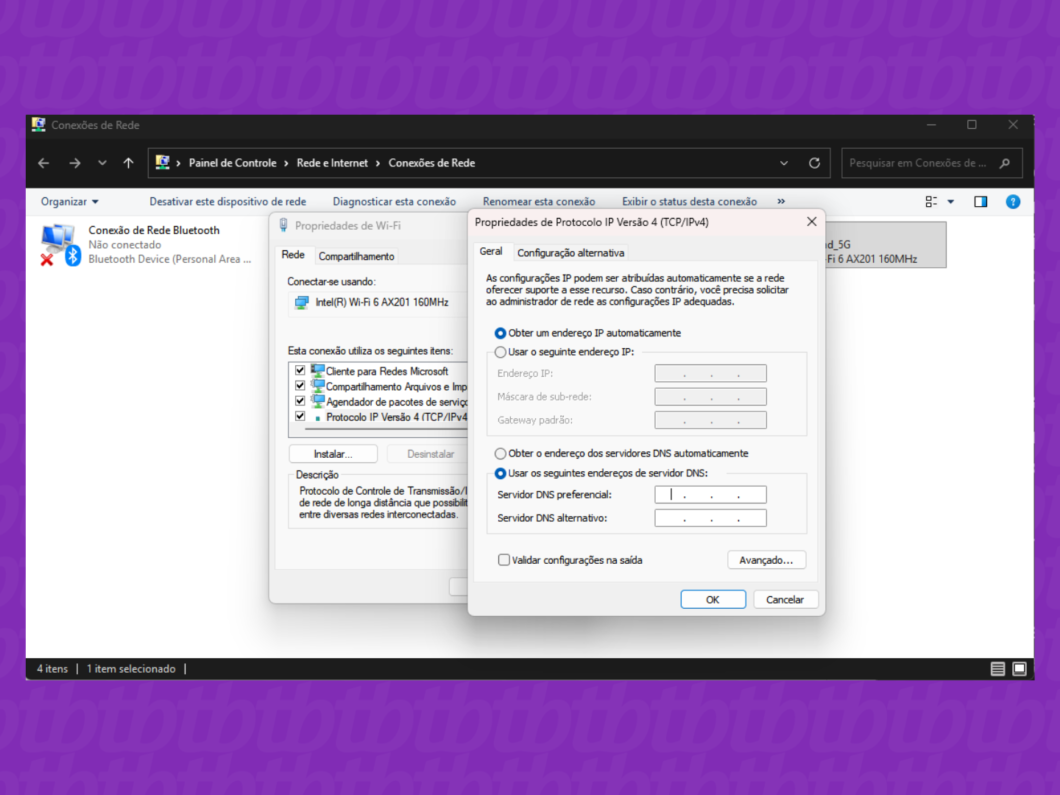Open recent locations chevron in navigation bar
1060x795 pixels.
[x=102, y=163]
